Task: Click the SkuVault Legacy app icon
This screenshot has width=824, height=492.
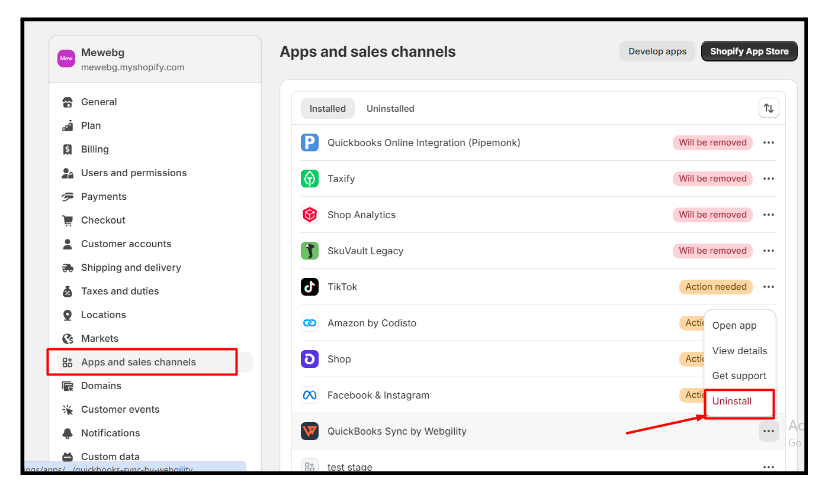Action: 310,251
